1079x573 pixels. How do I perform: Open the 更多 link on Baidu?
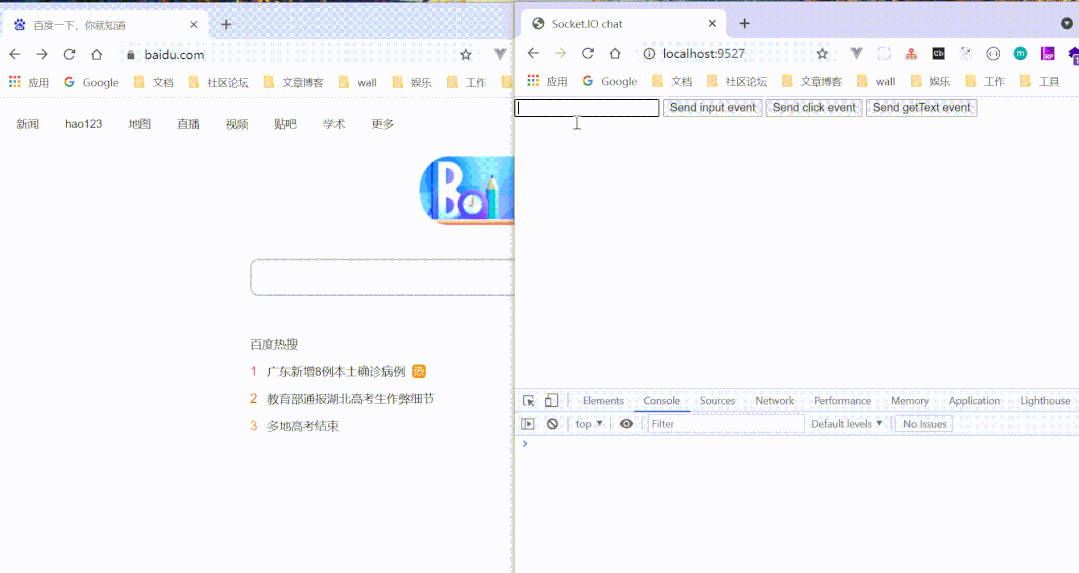pos(383,124)
